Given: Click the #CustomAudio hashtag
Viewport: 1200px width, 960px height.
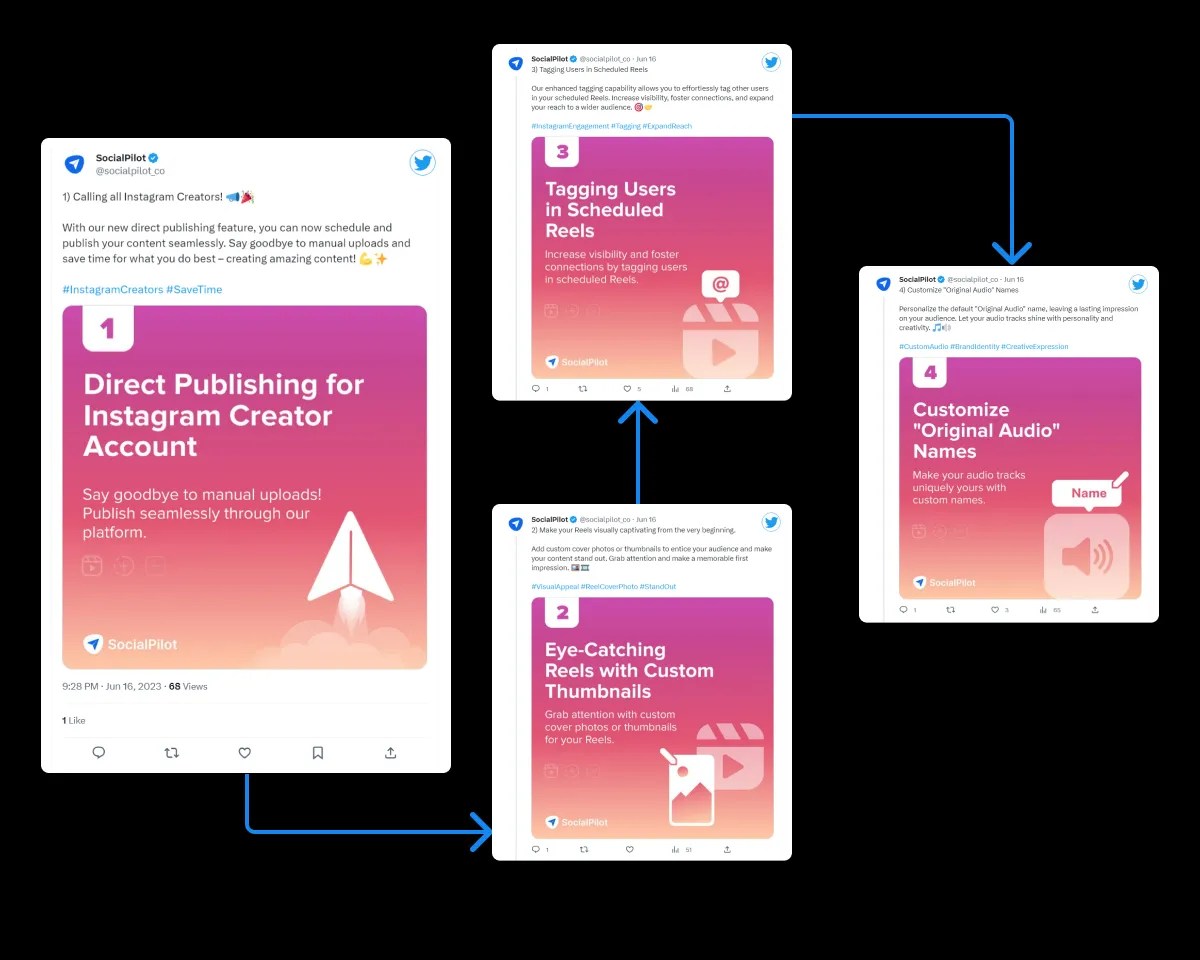Looking at the screenshot, I should (x=924, y=346).
